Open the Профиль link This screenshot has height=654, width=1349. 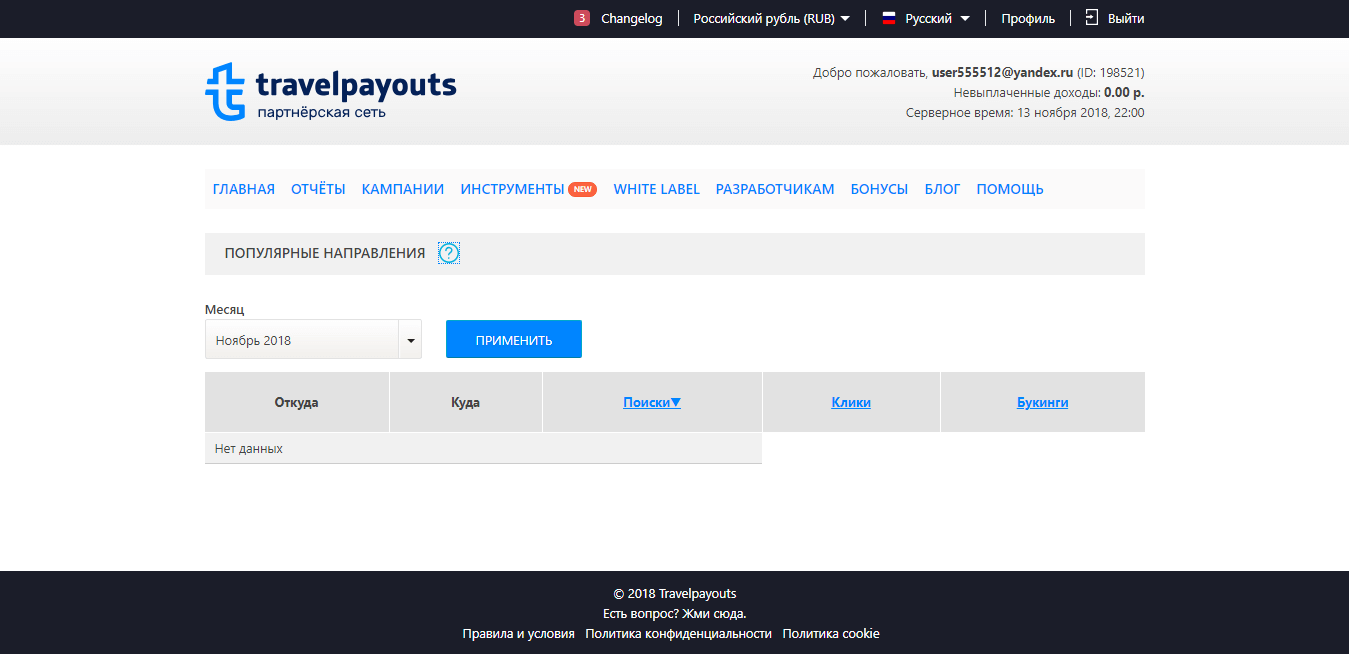click(x=1028, y=18)
